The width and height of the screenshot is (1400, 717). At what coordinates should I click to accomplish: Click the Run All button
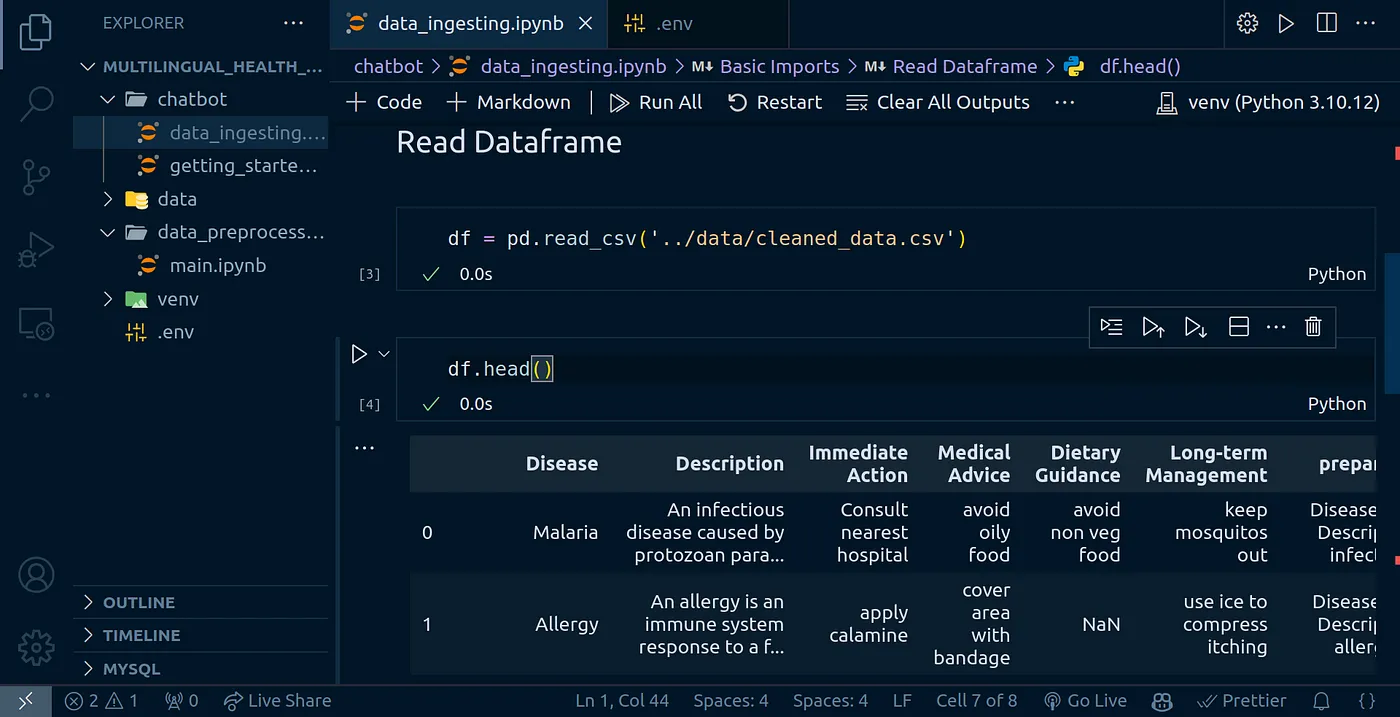(656, 102)
